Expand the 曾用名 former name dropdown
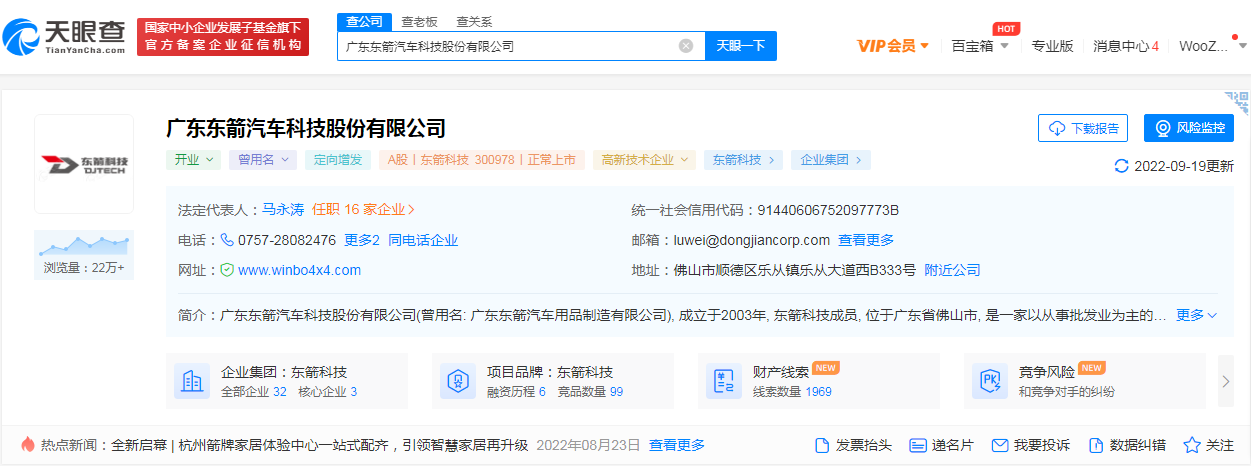 [x=263, y=159]
